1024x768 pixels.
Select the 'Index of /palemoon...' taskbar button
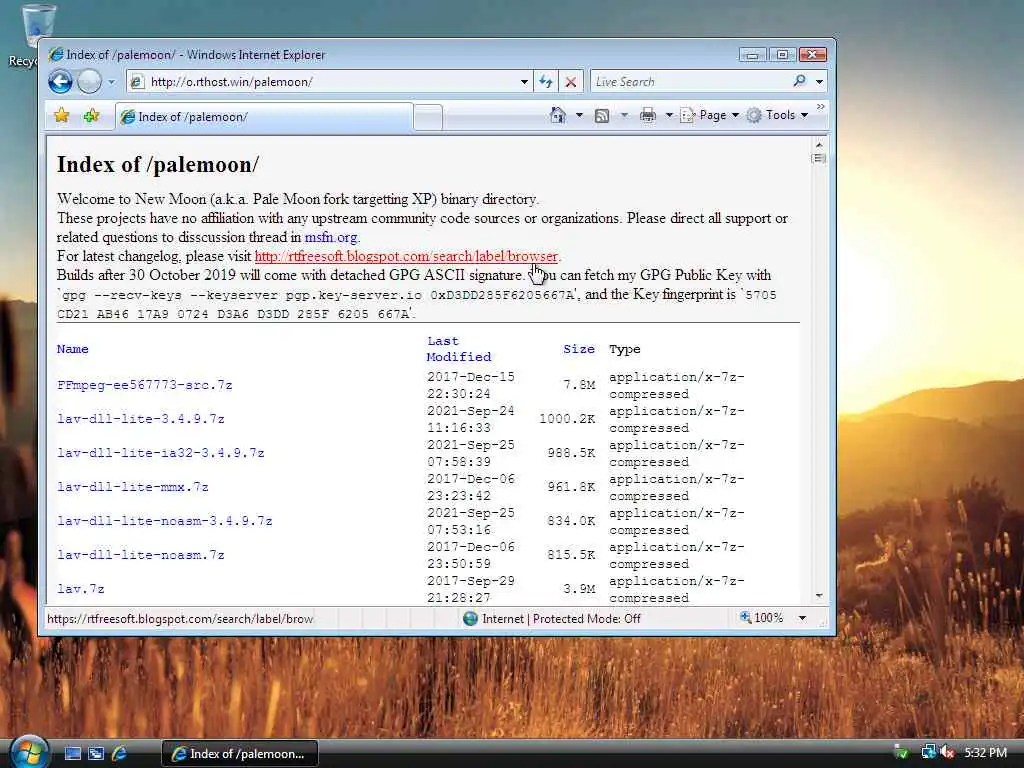coord(240,754)
